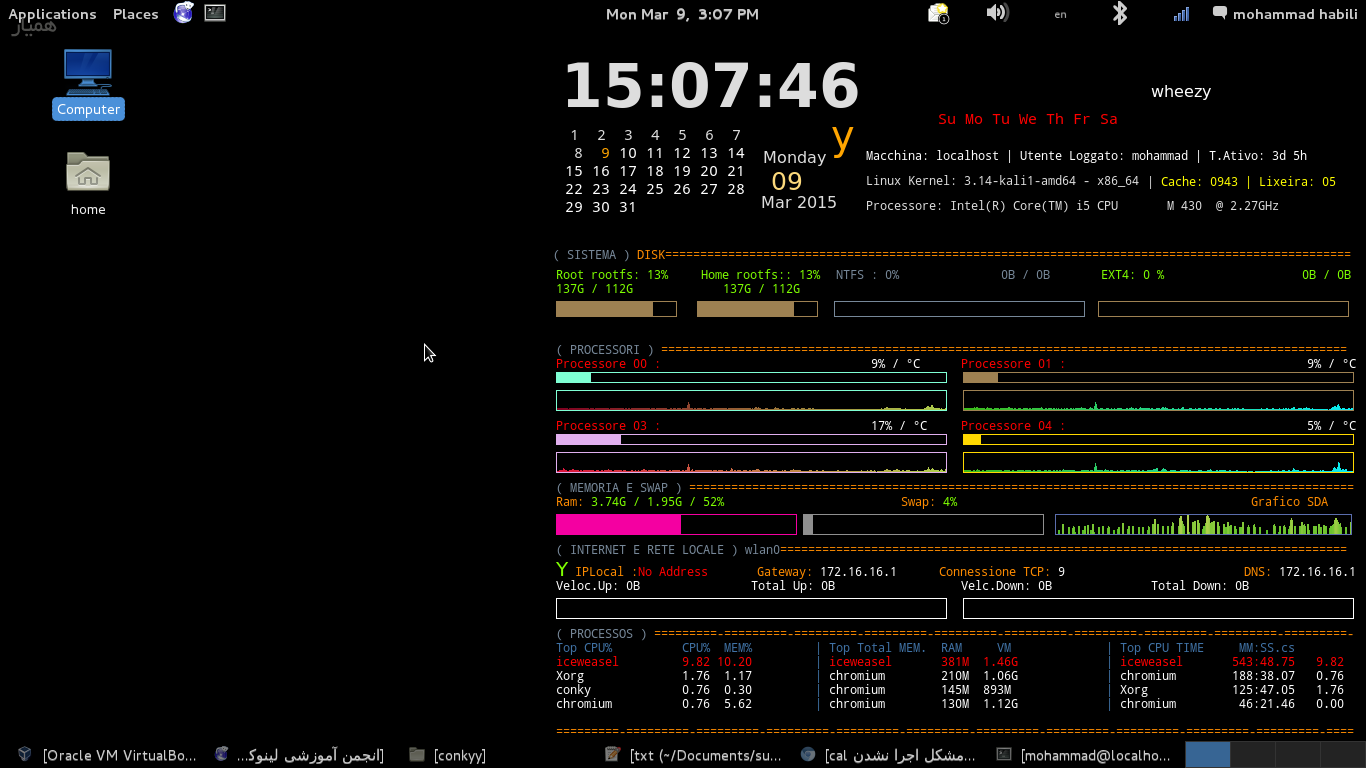Screen dimensions: 1366x768
Task: Open the Applications menu
Action: (x=52, y=14)
